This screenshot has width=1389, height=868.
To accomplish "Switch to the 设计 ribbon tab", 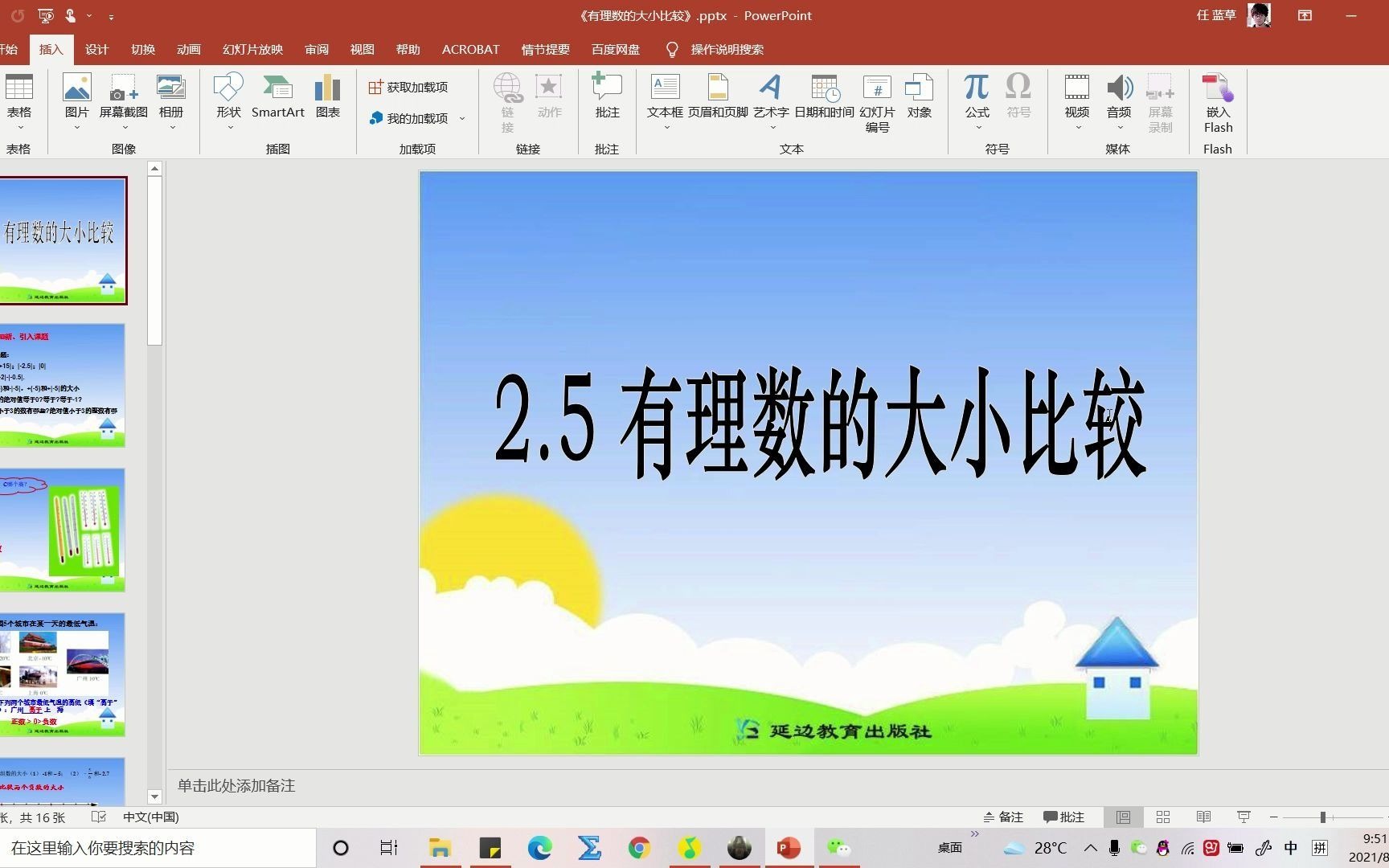I will coord(96,49).
